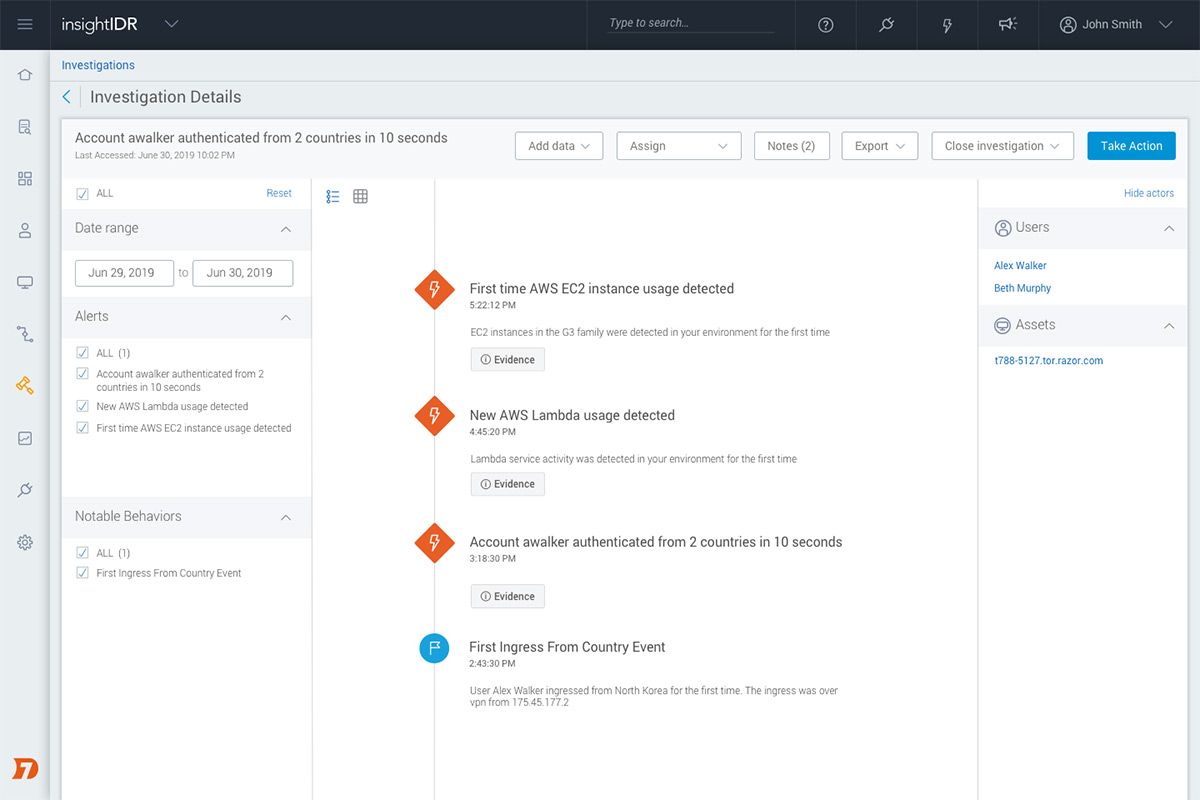Open Alex Walker user link
Image resolution: width=1200 pixels, height=800 pixels.
click(x=1020, y=266)
